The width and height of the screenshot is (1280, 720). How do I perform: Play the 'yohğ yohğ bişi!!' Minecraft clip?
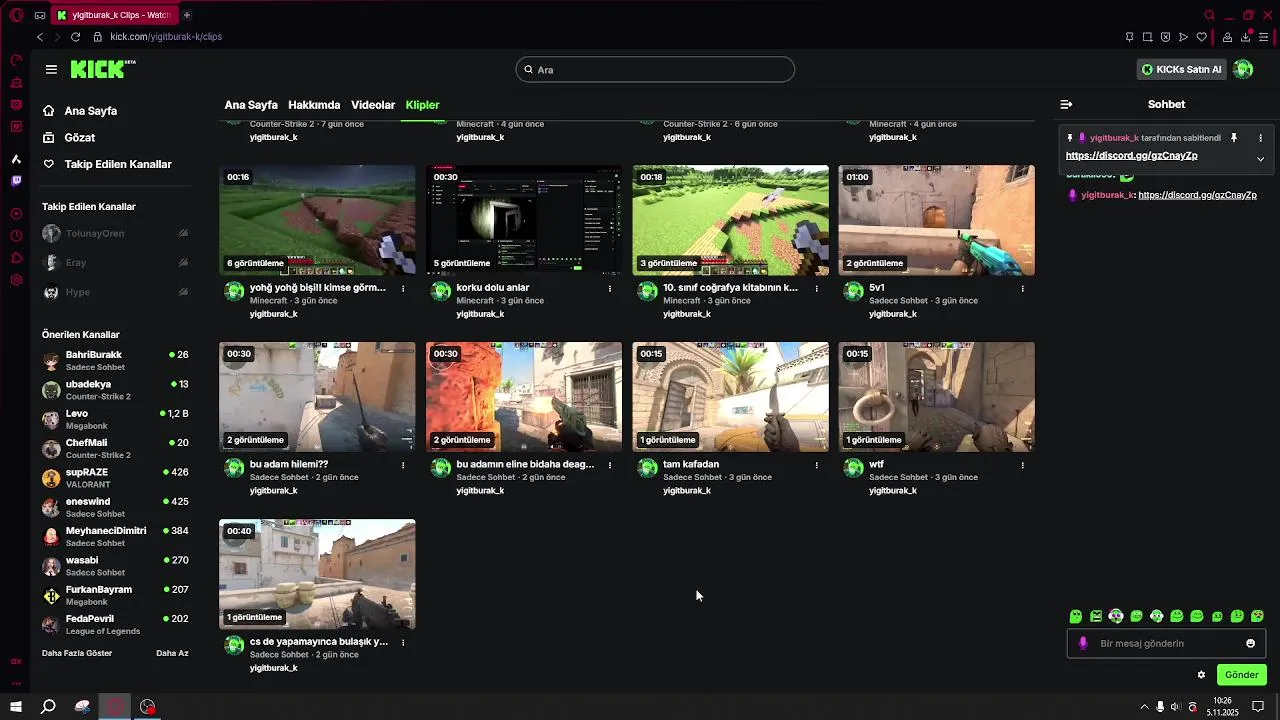[x=317, y=220]
